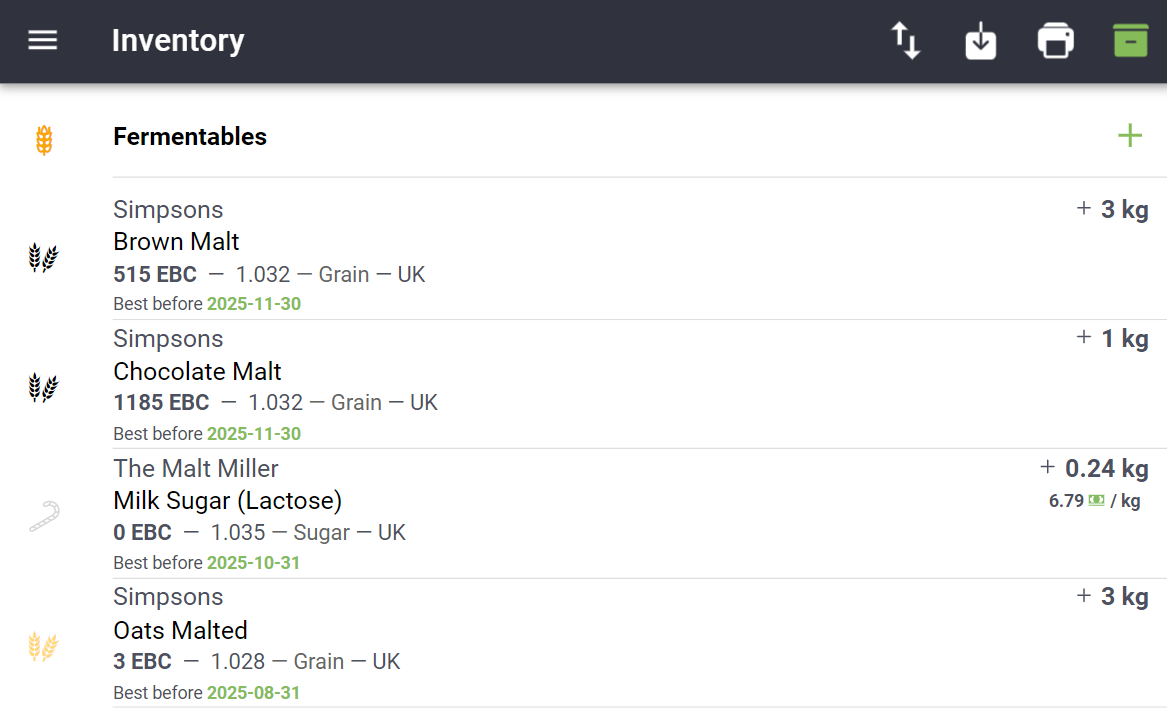Screen dimensions: 1167x712
Task: Add a new fermentable with green plus
Action: [x=1130, y=136]
